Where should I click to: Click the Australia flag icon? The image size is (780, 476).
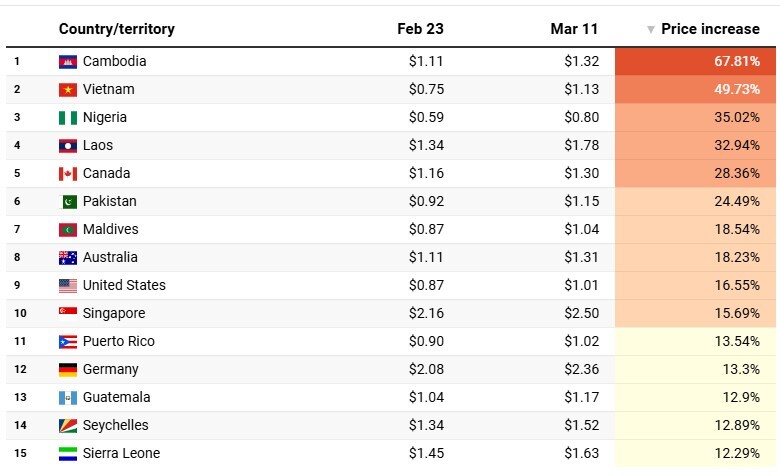[68, 258]
